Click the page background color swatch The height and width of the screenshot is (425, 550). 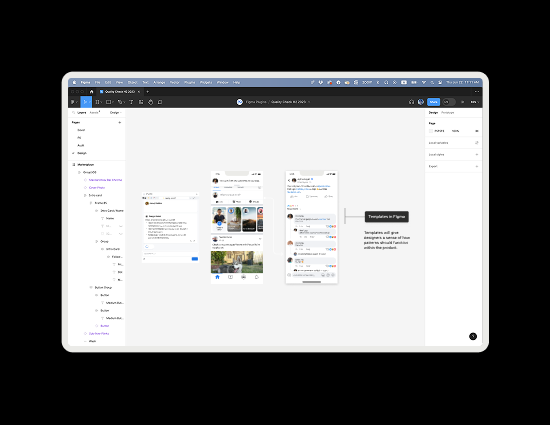431,131
